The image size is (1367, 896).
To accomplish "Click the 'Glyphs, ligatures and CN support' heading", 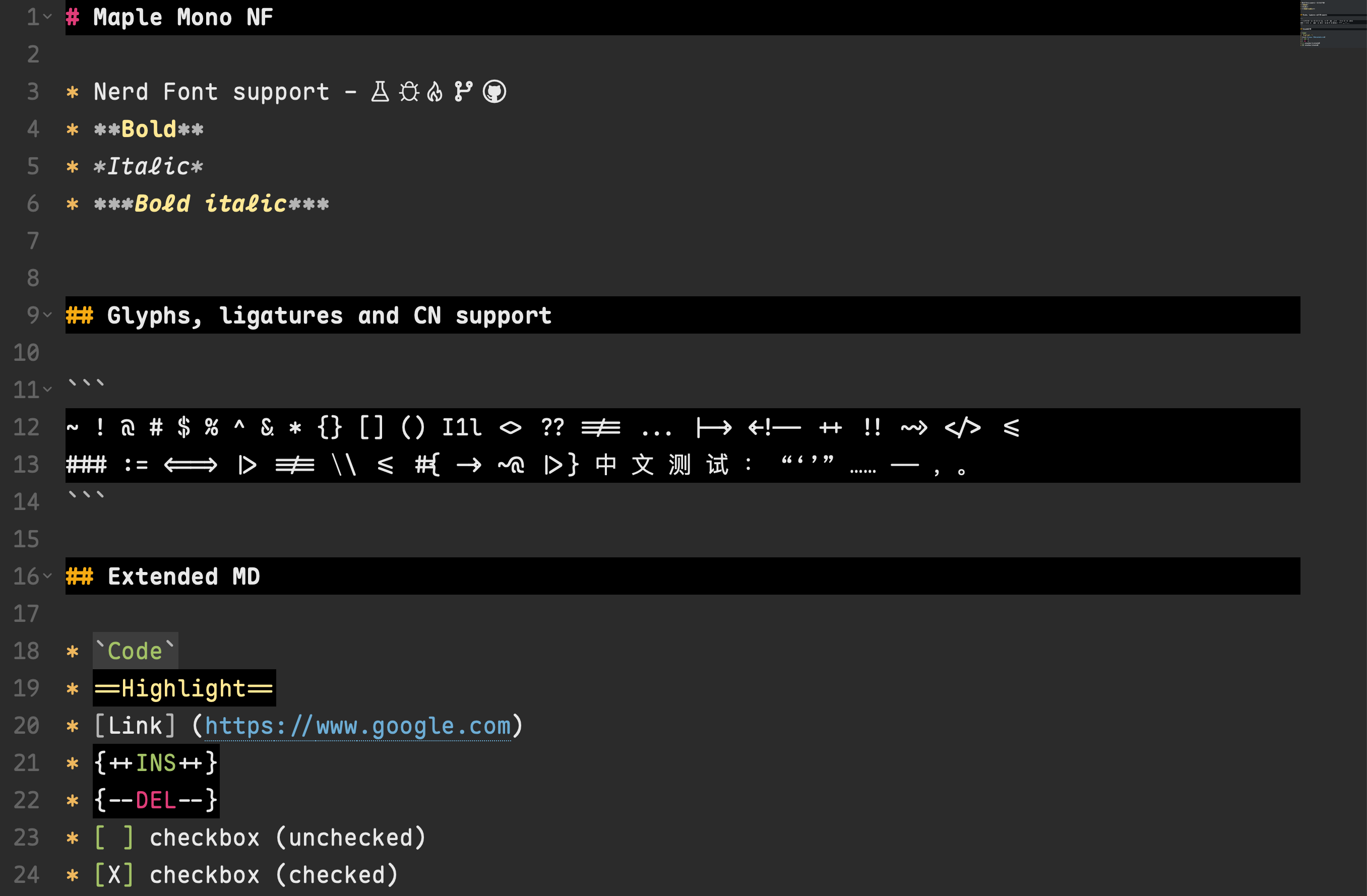I will coord(329,315).
